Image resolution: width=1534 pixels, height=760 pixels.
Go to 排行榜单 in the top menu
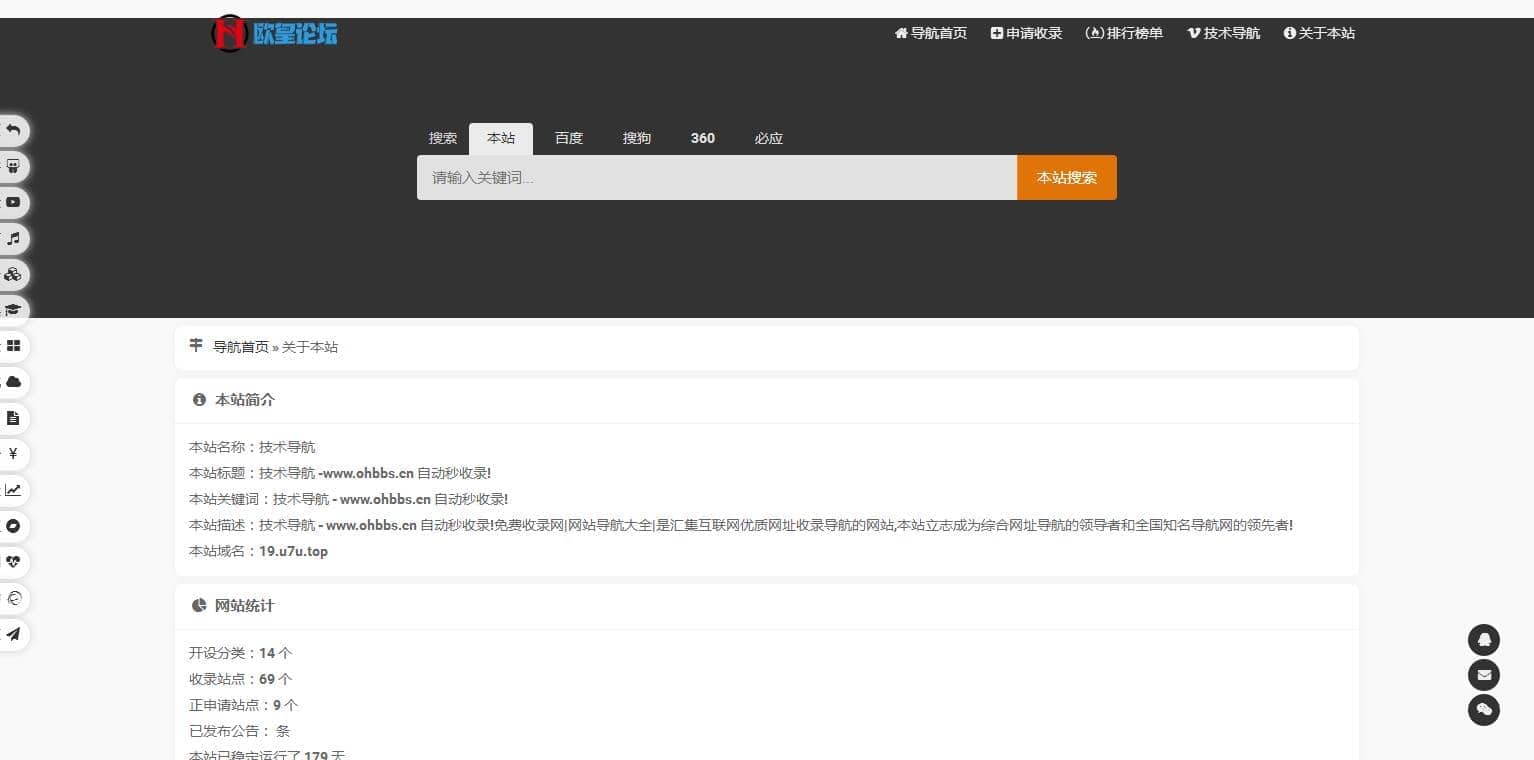click(1124, 33)
